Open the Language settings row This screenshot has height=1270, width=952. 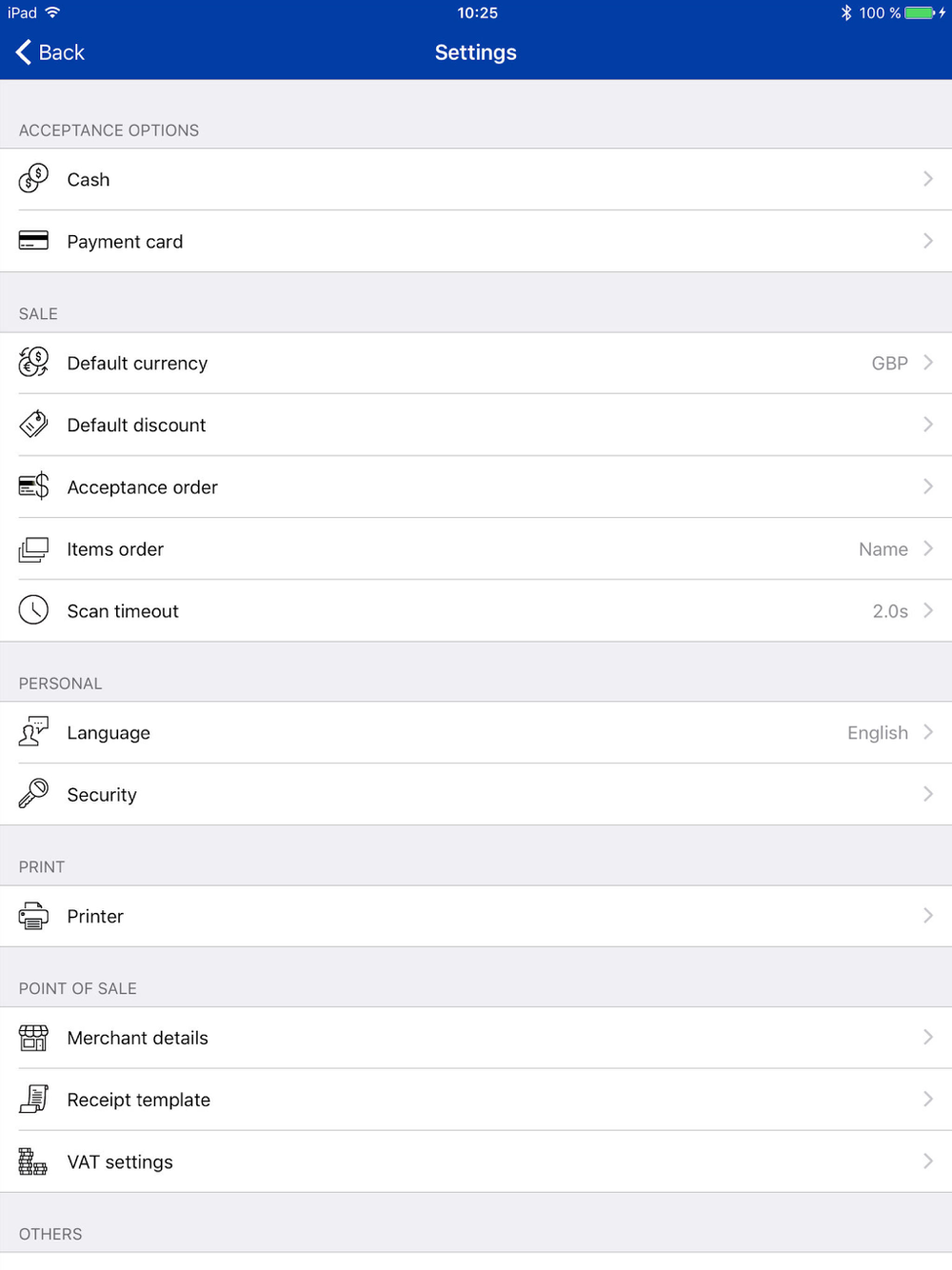click(x=476, y=732)
